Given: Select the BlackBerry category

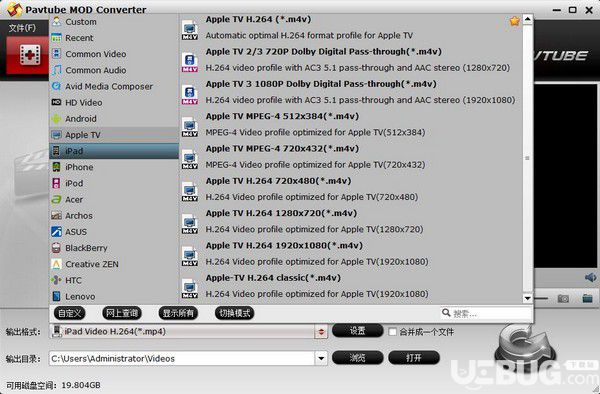Looking at the screenshot, I should click(x=114, y=248).
